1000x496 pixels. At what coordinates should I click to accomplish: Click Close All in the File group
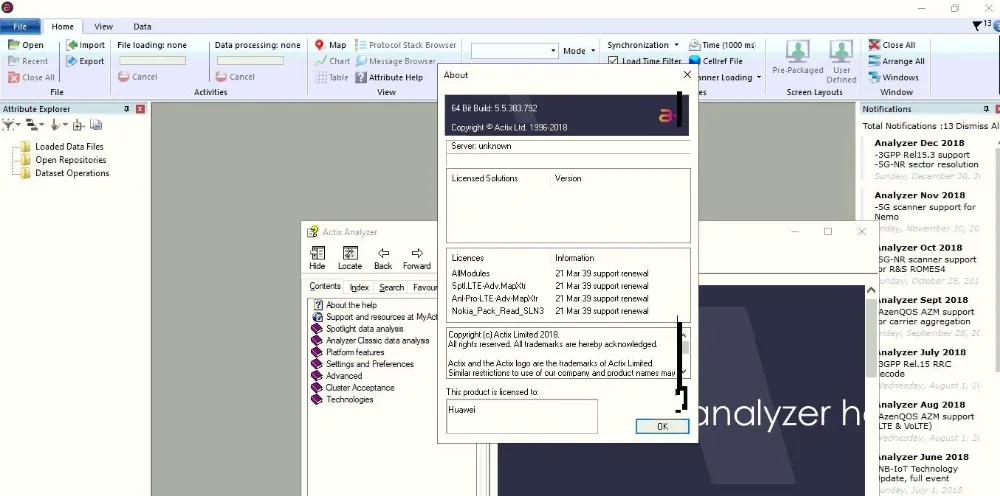[31, 77]
